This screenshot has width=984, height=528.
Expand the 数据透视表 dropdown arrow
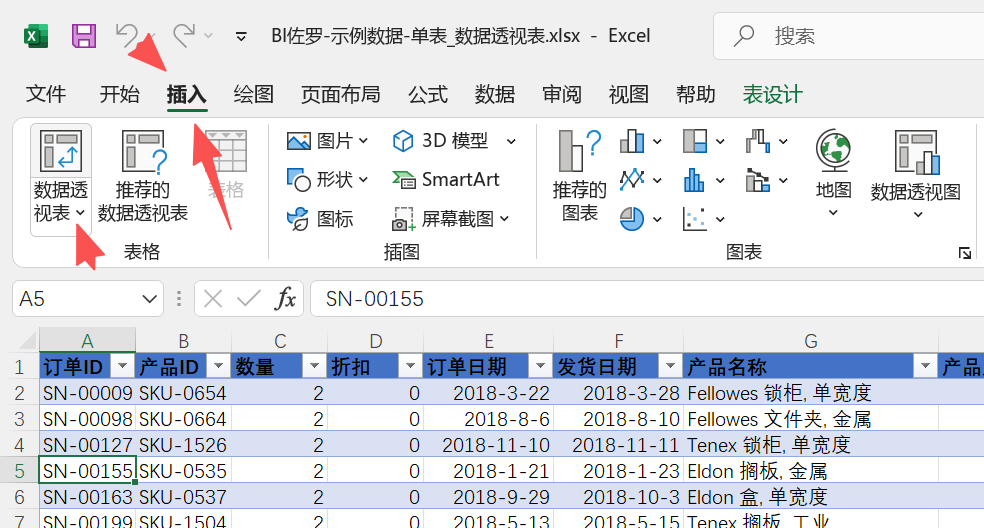tap(80, 213)
